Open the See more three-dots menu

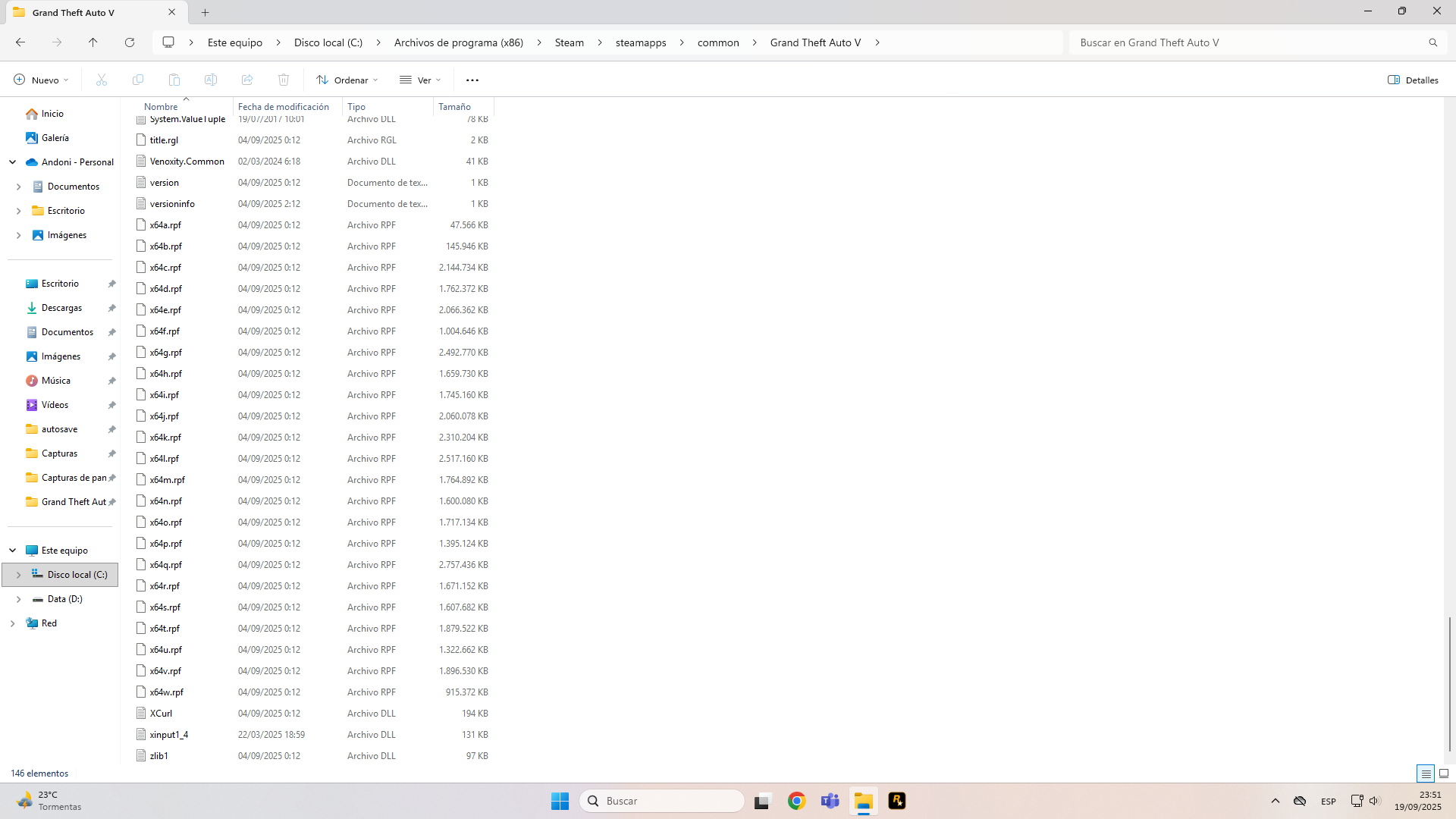pos(472,80)
